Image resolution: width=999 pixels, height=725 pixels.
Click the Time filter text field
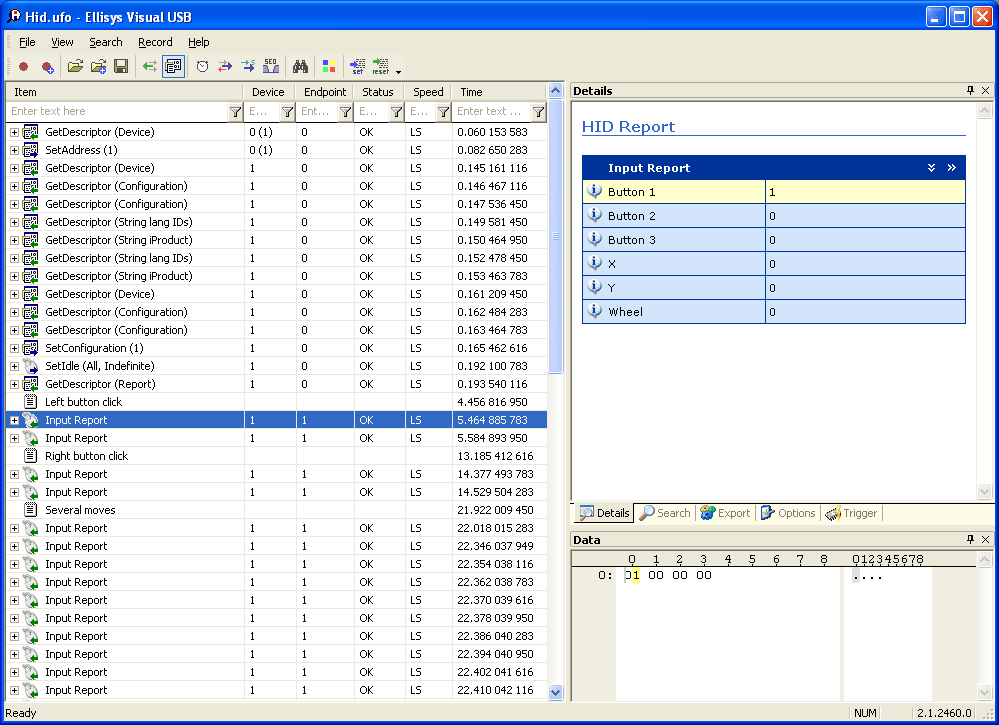490,112
